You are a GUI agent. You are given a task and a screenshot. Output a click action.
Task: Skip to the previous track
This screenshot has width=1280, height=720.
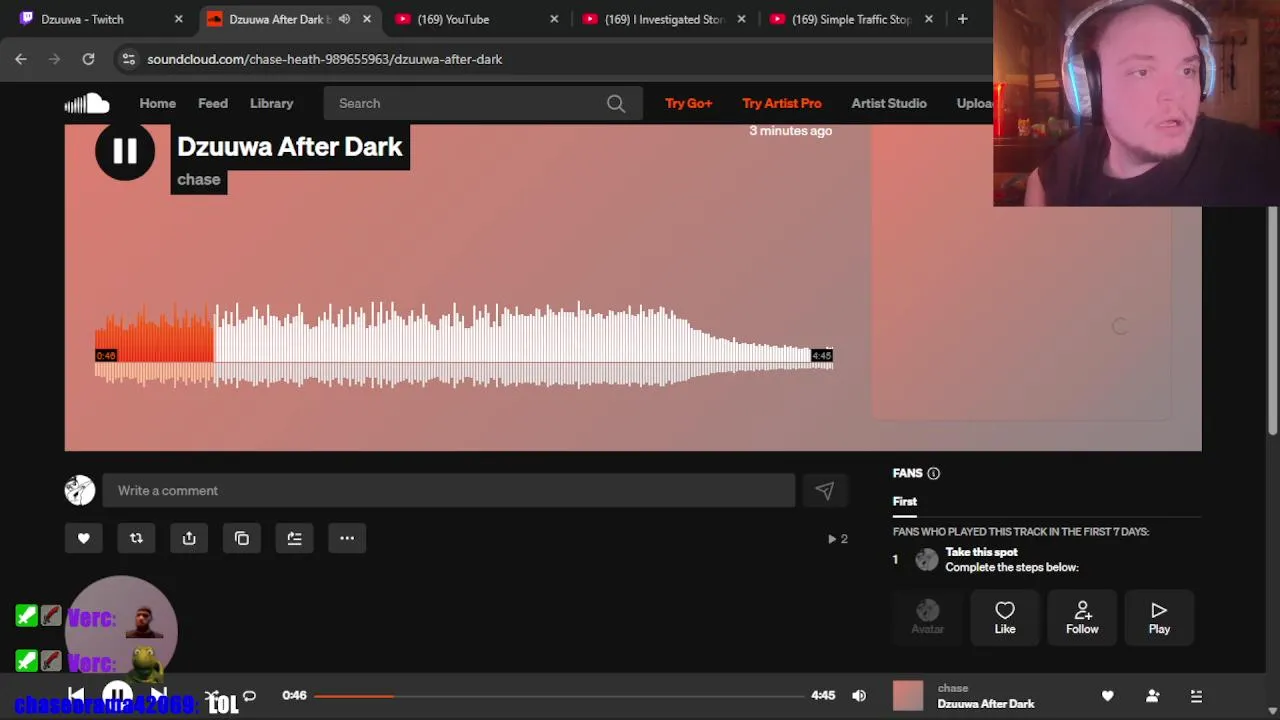pos(76,695)
